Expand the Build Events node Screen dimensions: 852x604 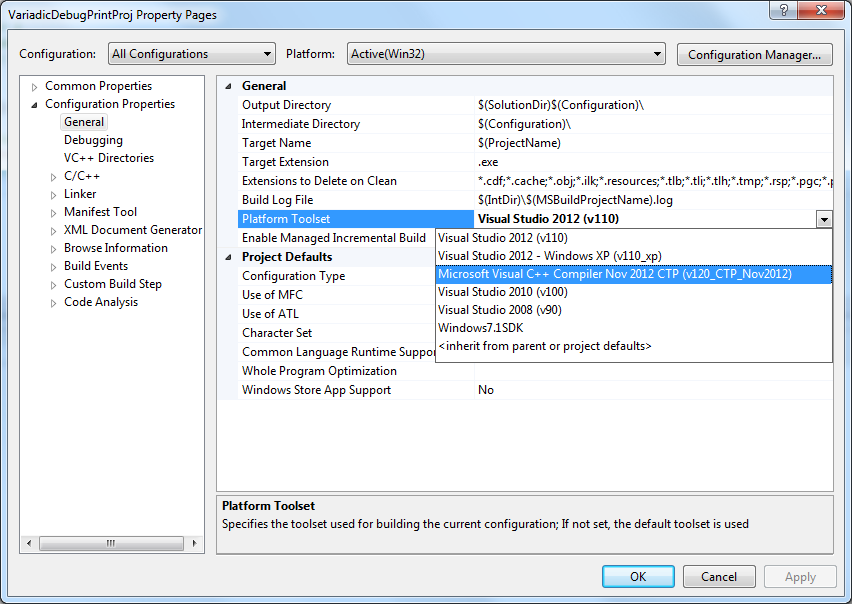[x=53, y=267]
